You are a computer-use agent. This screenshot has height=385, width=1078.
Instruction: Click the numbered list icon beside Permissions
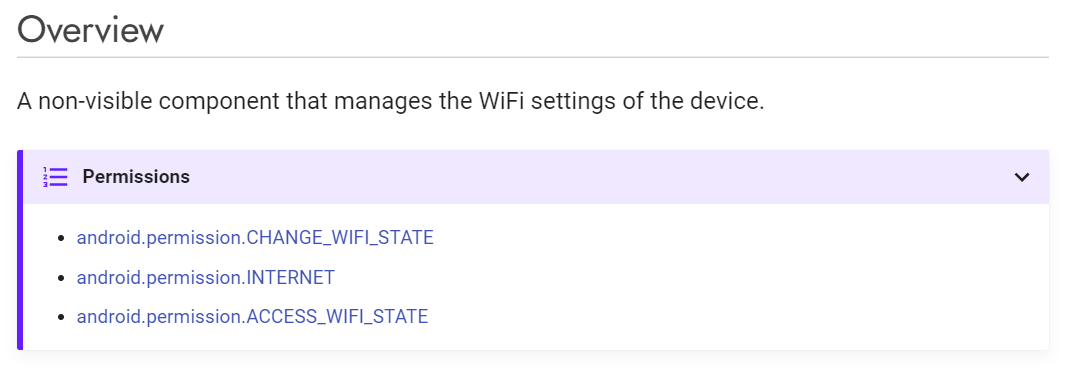pos(55,177)
